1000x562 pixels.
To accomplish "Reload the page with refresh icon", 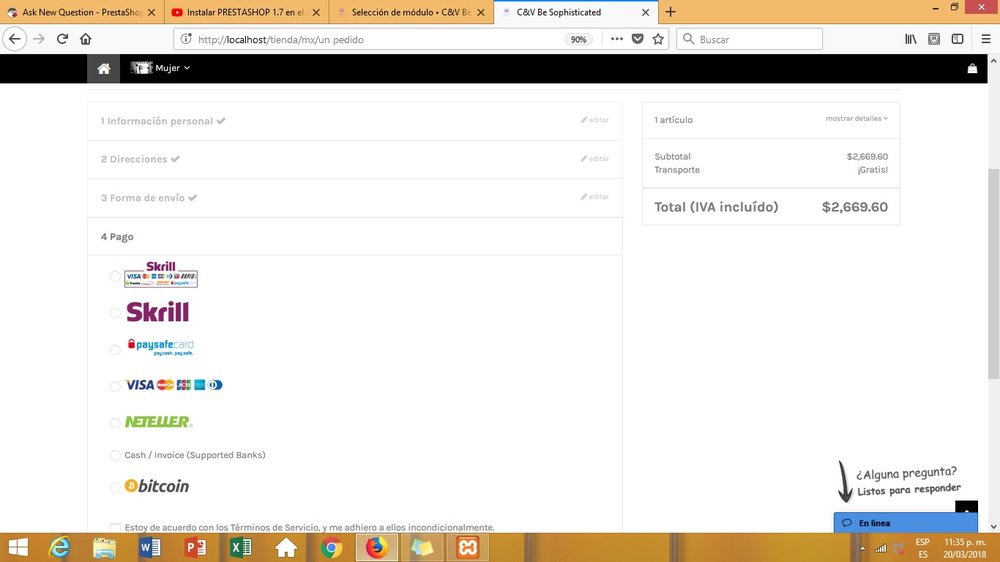I will [62, 39].
